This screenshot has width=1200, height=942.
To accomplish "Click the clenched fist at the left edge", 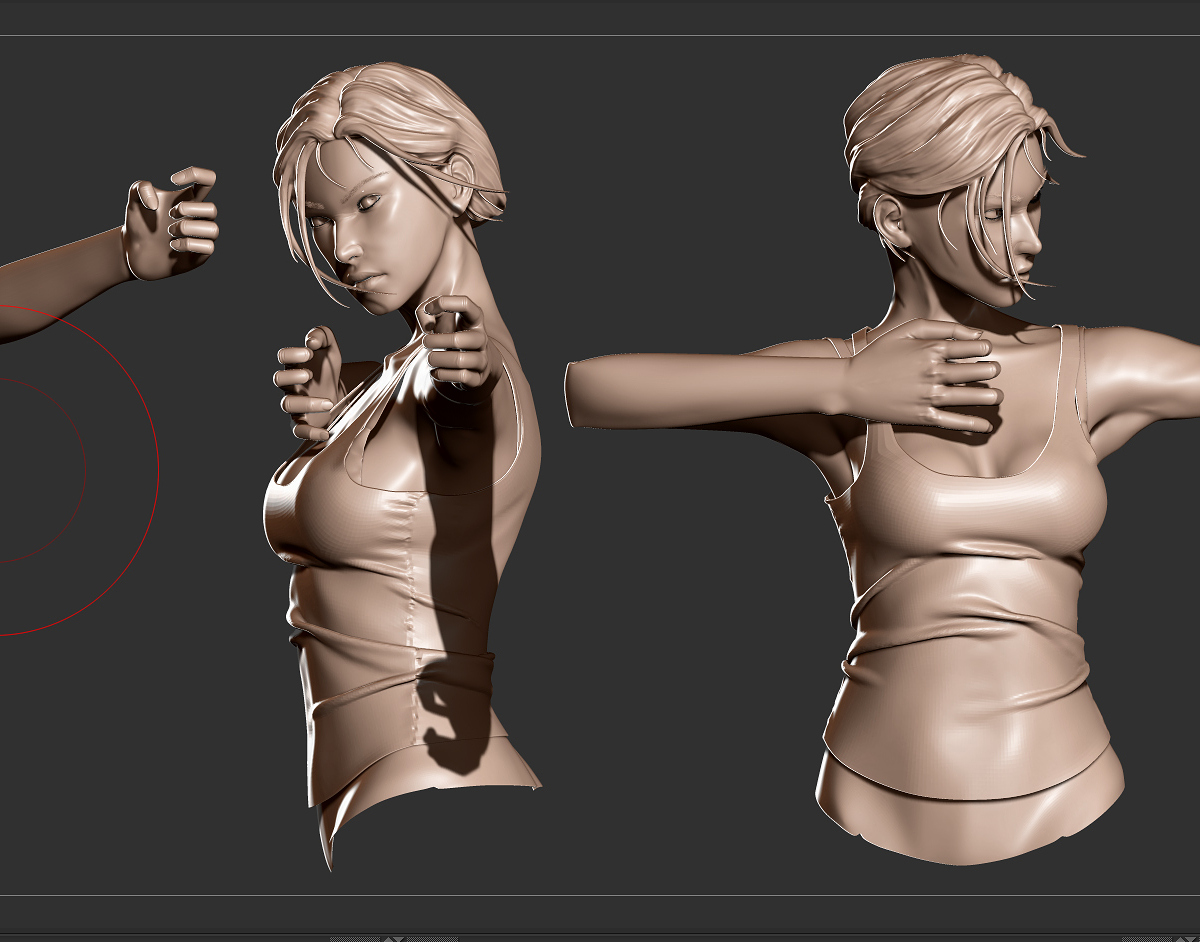I will [170, 224].
